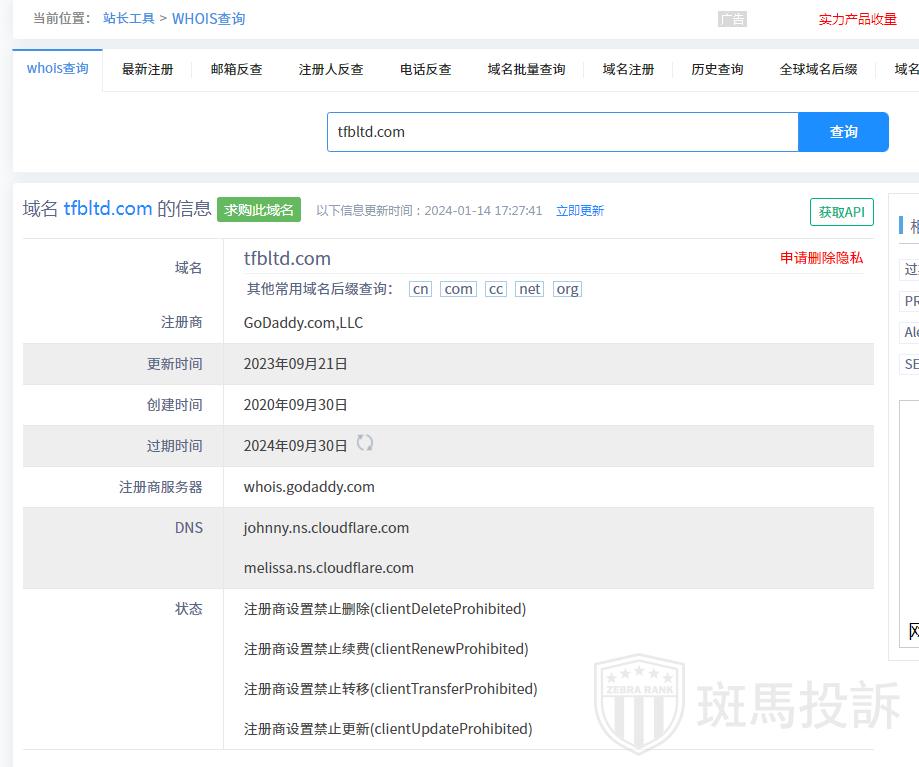Go to the 域名批量查询 tab

526,69
